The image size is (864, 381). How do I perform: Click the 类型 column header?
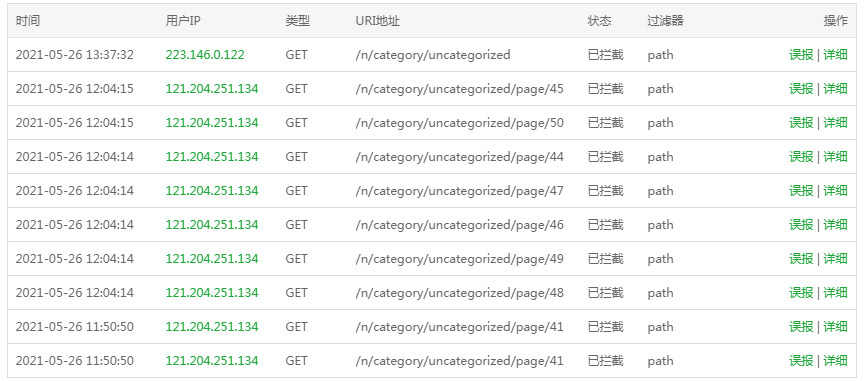click(298, 21)
